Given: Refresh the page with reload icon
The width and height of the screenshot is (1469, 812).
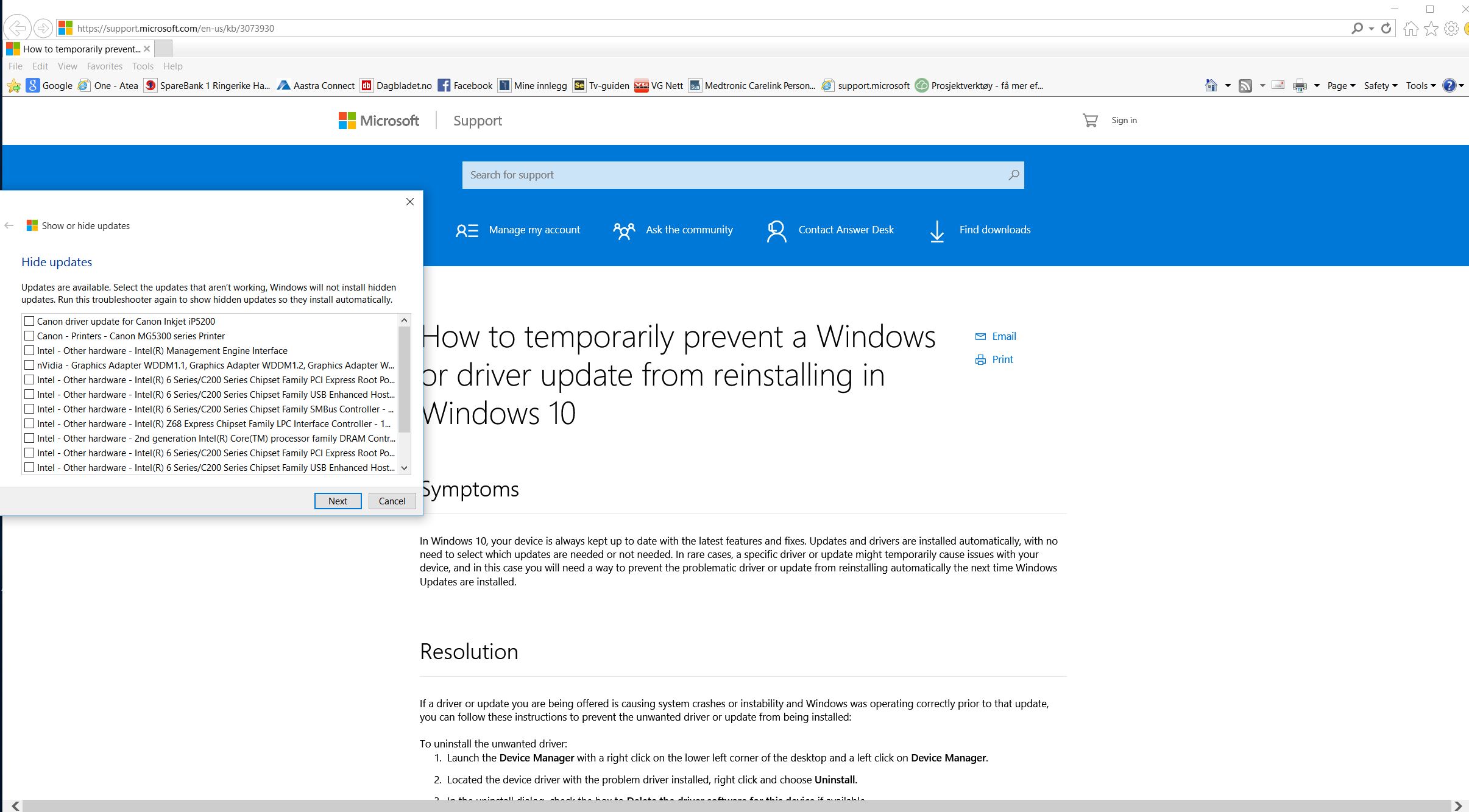Looking at the screenshot, I should pos(1386,28).
